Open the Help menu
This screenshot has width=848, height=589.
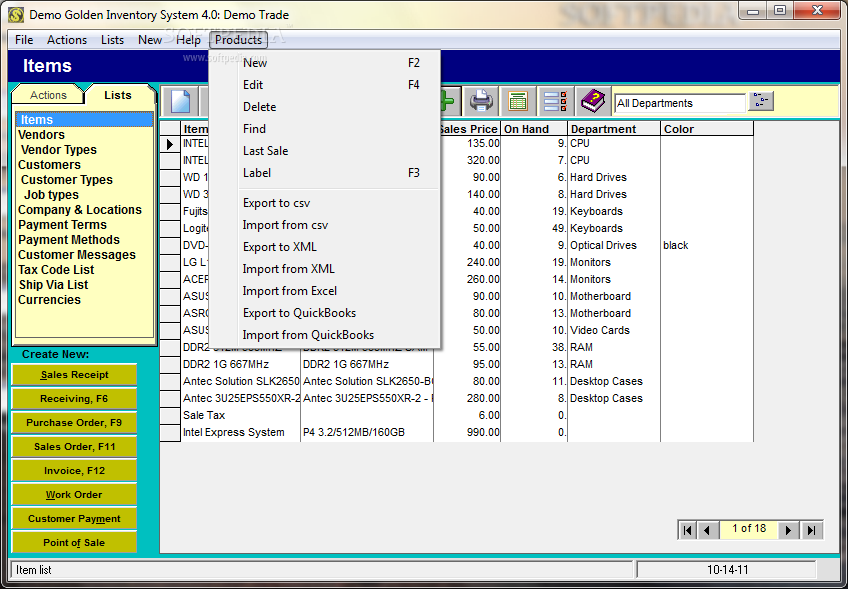pos(188,40)
